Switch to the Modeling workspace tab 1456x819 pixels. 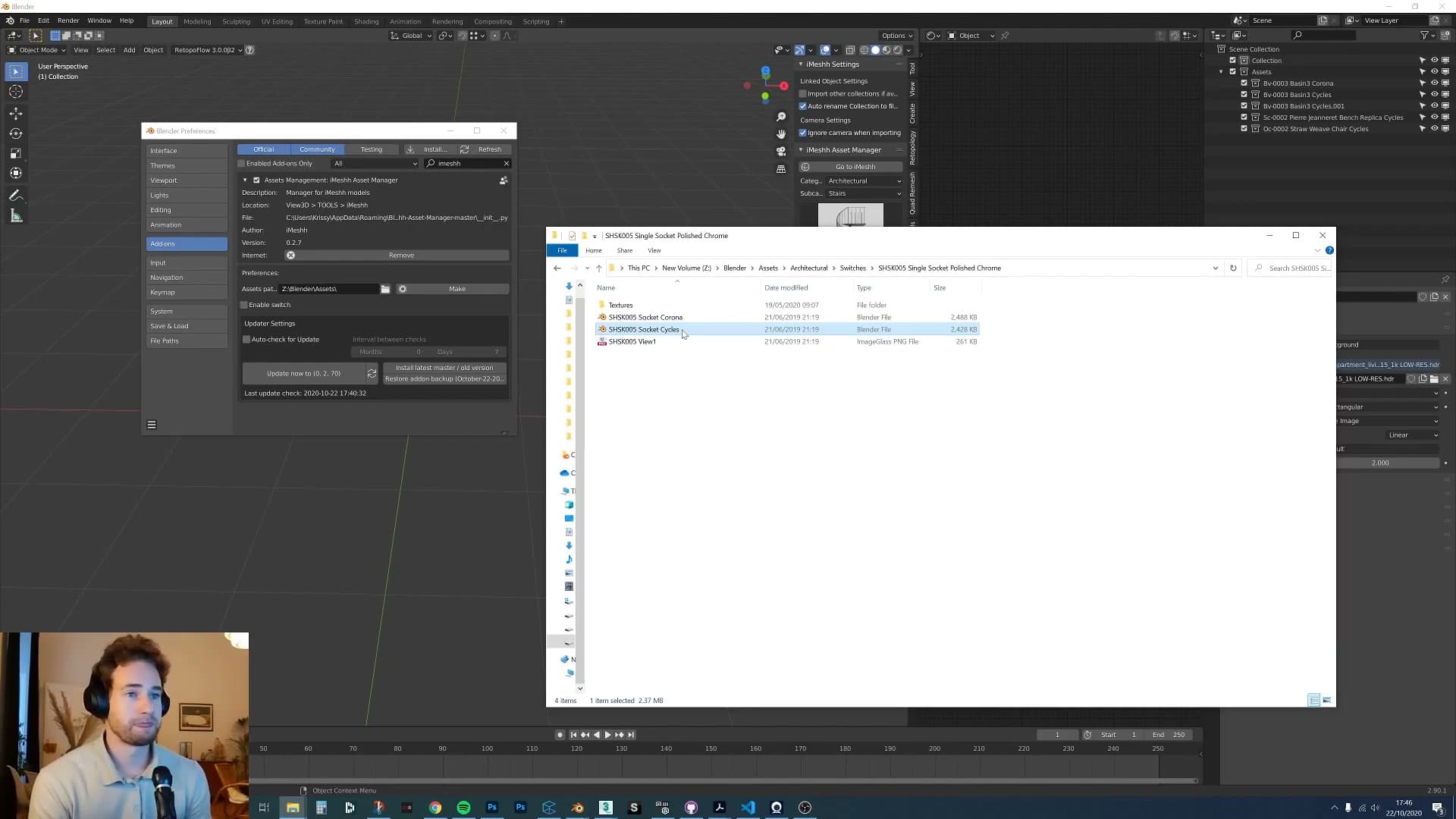(197, 21)
